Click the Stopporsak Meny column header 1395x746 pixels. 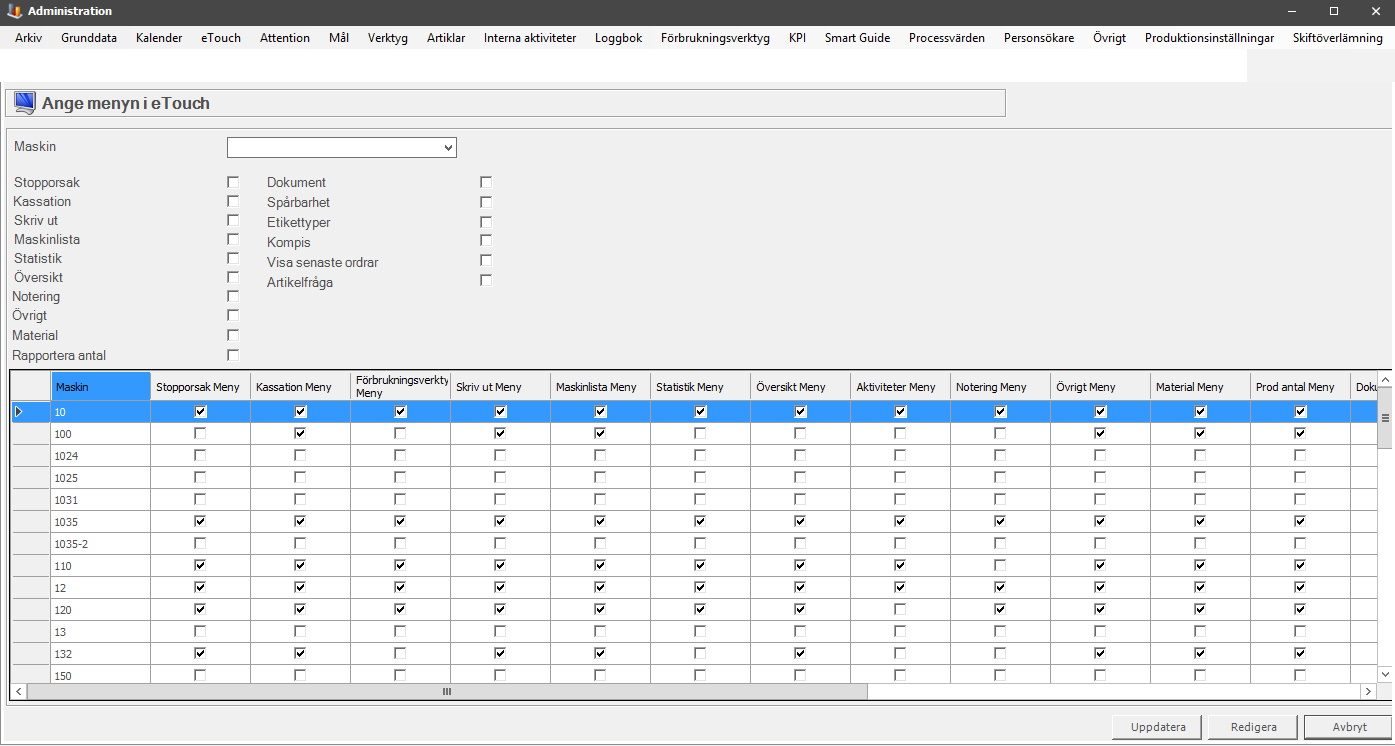pos(200,387)
